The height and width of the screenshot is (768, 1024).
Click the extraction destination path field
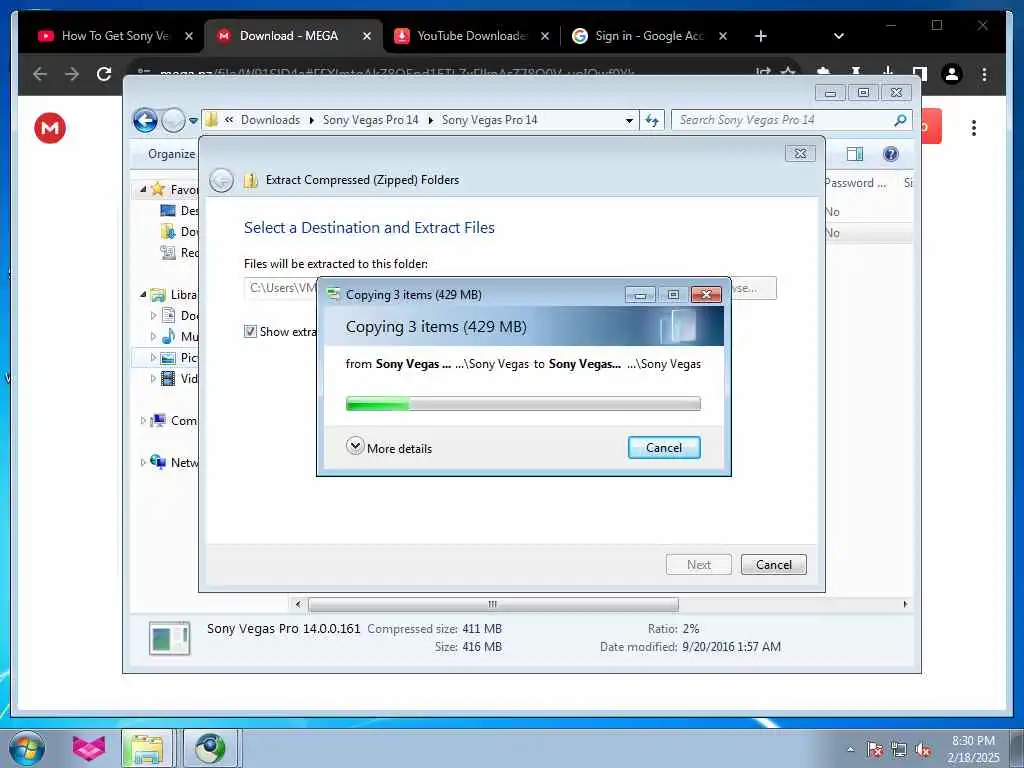click(x=281, y=288)
